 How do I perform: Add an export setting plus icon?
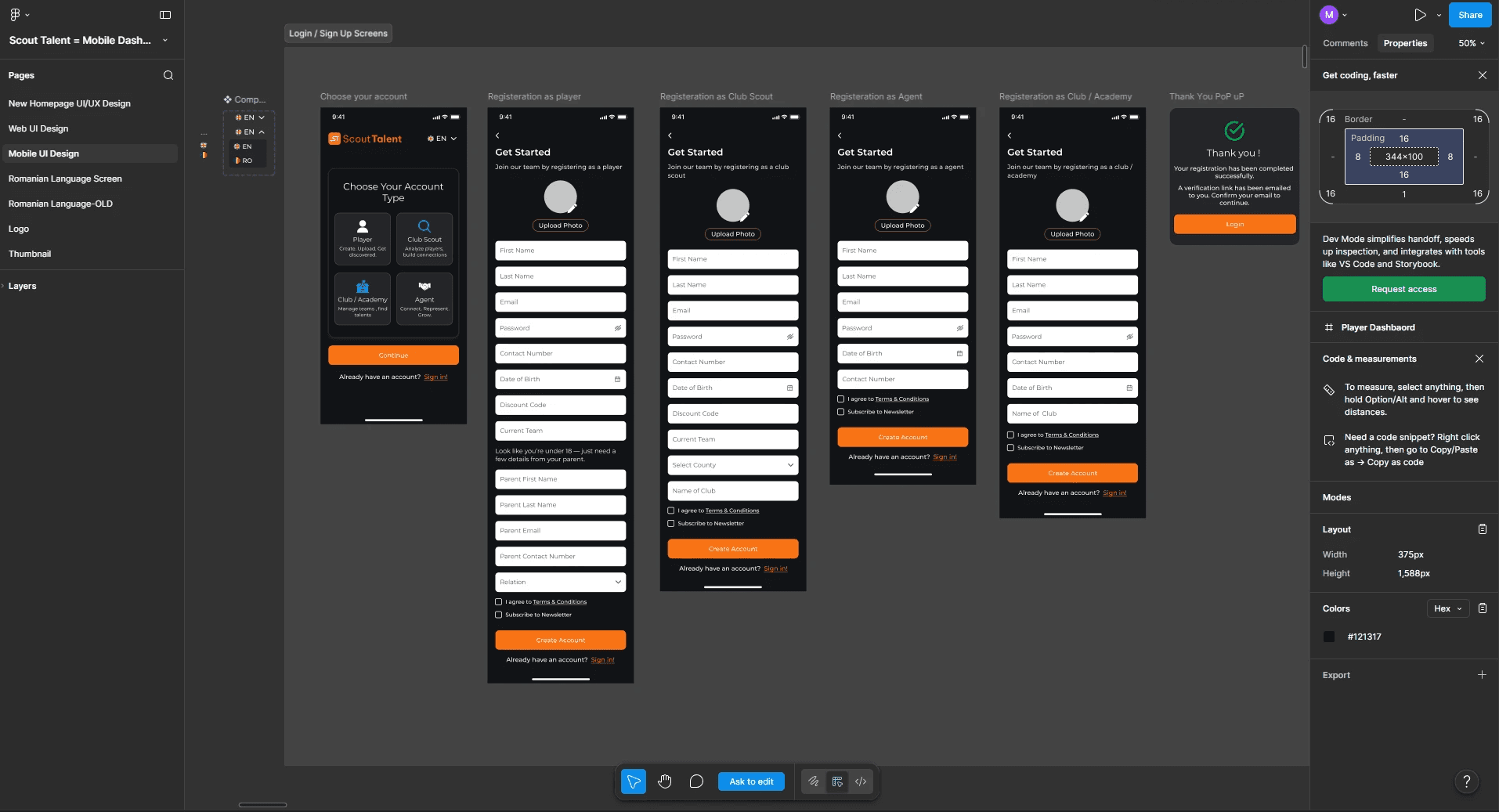[x=1482, y=675]
